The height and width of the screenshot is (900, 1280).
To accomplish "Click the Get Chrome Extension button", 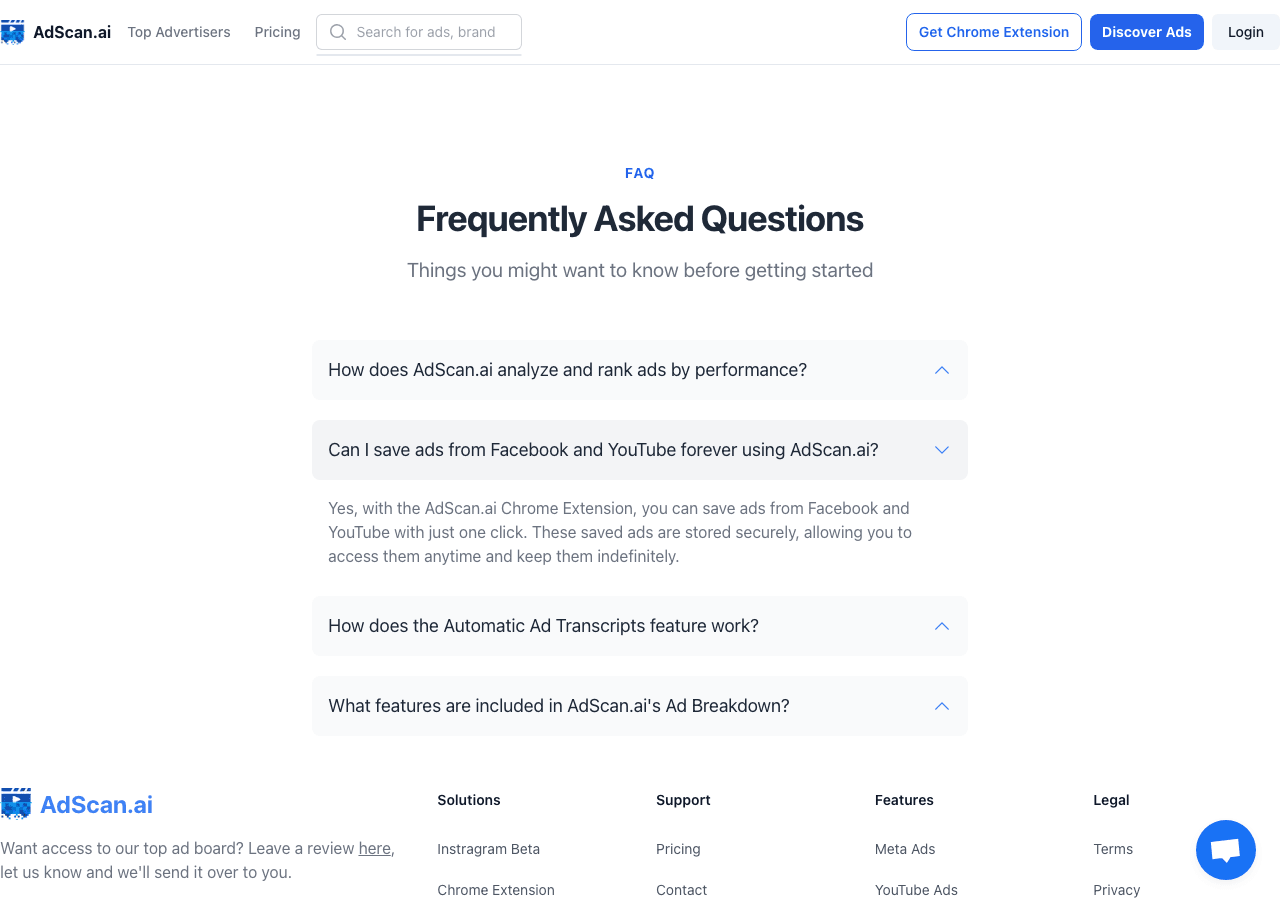I will (994, 32).
